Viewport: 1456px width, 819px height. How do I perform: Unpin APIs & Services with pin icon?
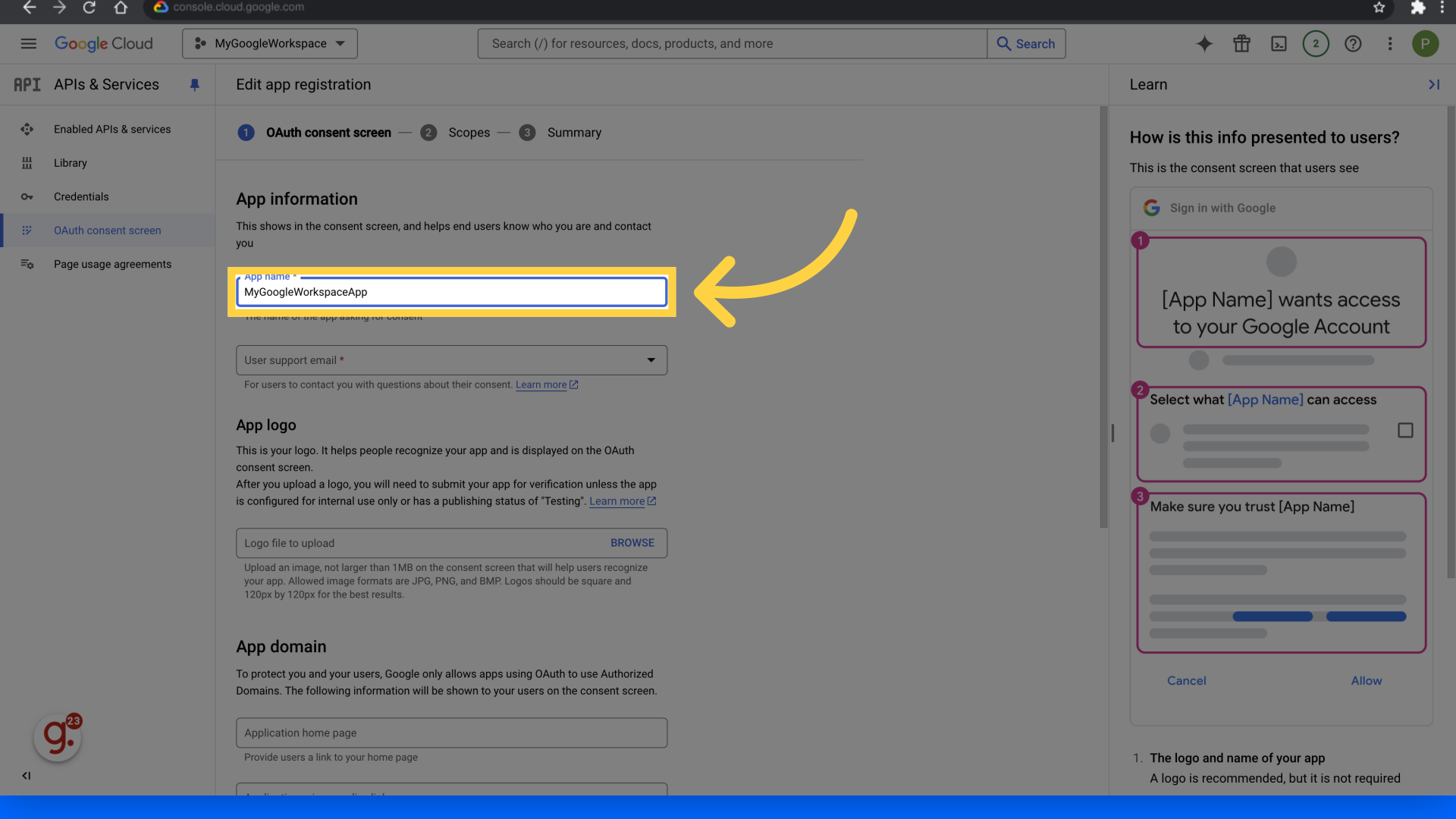coord(195,85)
